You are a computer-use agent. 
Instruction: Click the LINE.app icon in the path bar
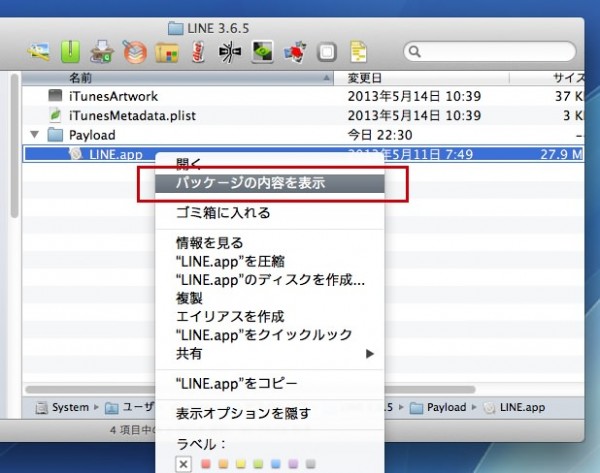point(489,408)
